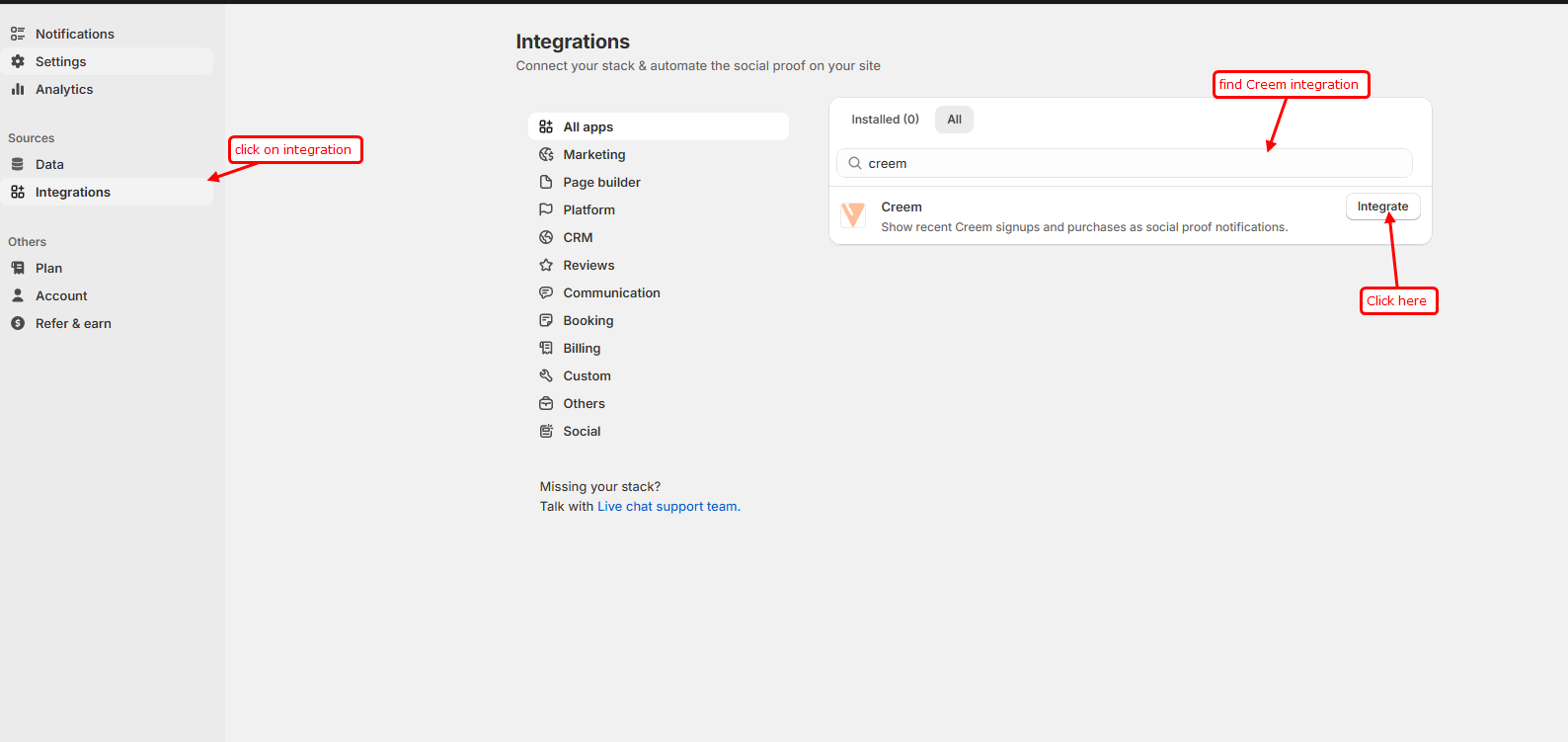Switch to the Installed (0) tab
The image size is (1568, 742).
(x=885, y=120)
